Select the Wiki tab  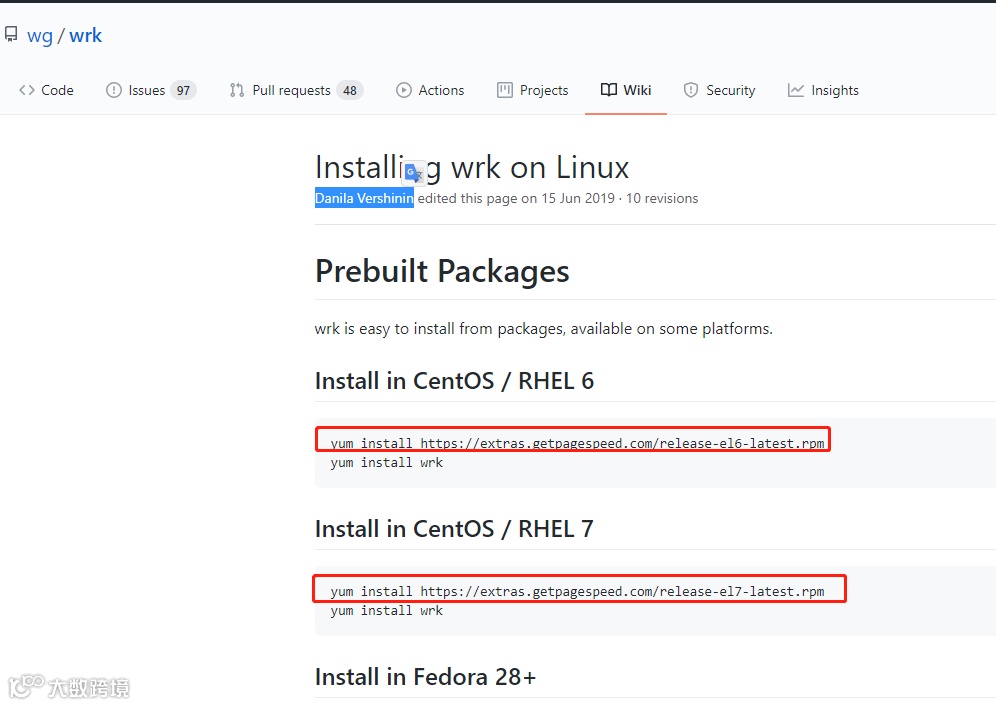coord(626,90)
